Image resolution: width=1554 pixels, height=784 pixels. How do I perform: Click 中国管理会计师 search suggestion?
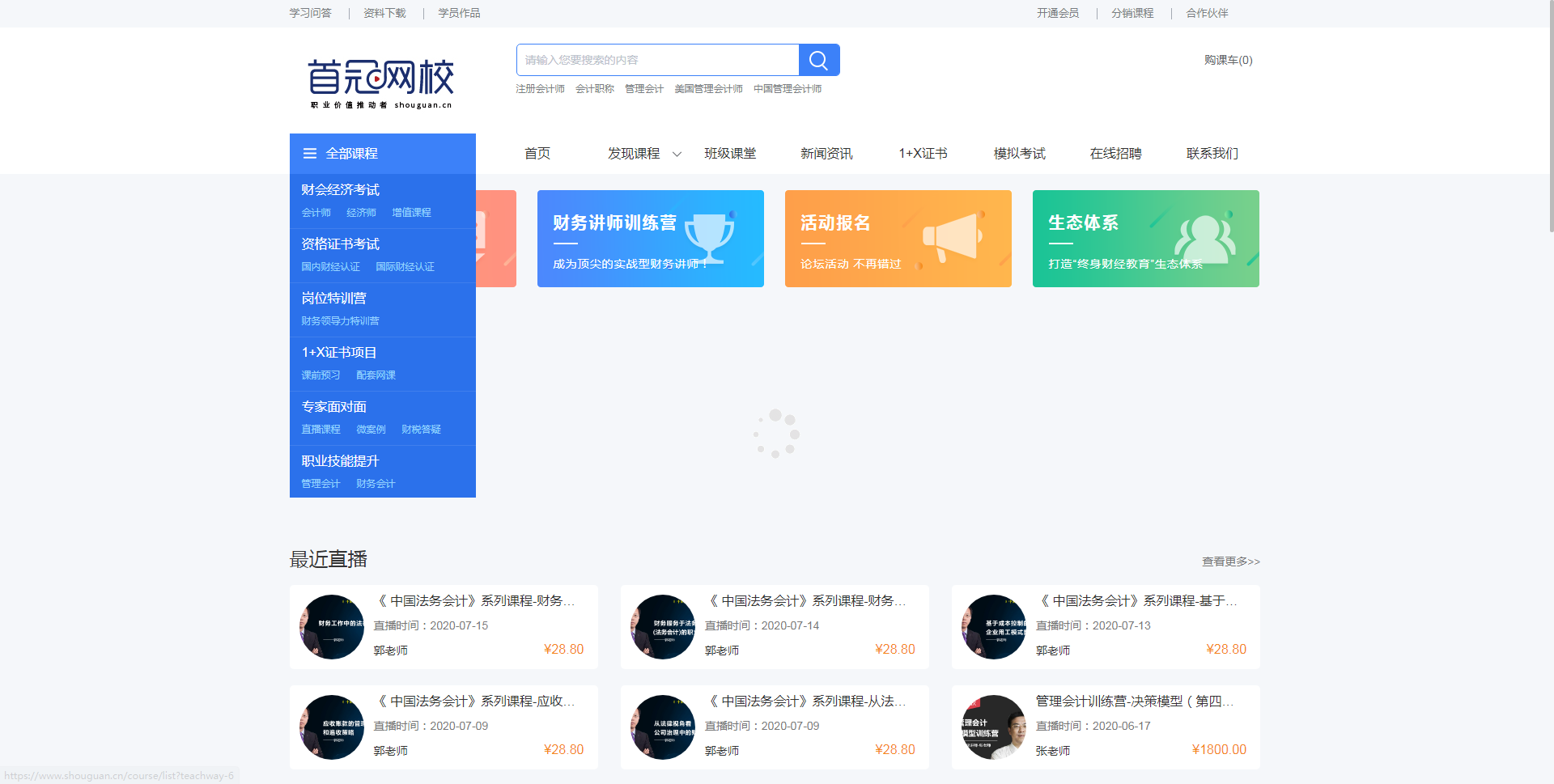tap(788, 89)
